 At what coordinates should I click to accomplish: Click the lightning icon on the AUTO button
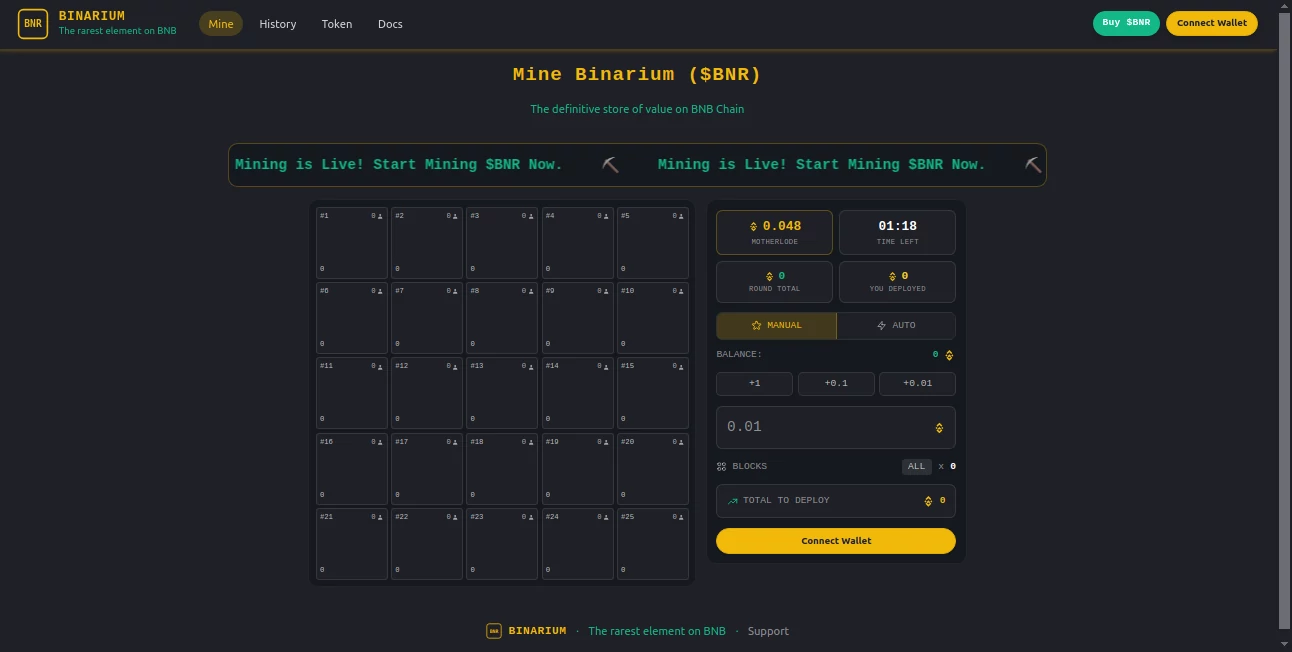tap(879, 325)
